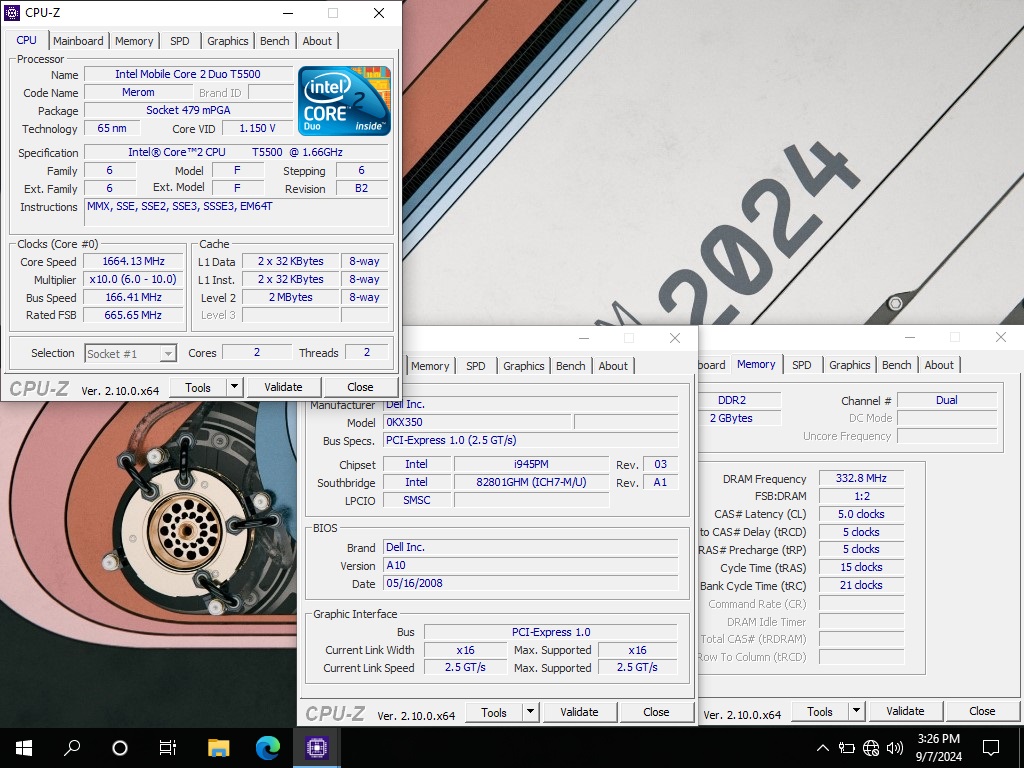This screenshot has width=1024, height=768.
Task: Open taskbar Search
Action: click(x=72, y=747)
